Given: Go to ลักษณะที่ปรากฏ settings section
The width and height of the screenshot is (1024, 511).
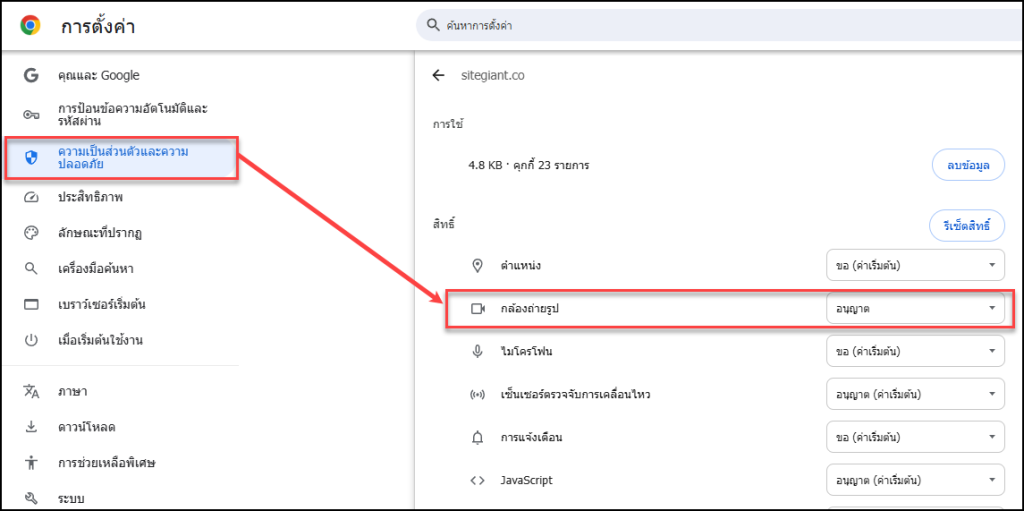Looking at the screenshot, I should (x=99, y=233).
